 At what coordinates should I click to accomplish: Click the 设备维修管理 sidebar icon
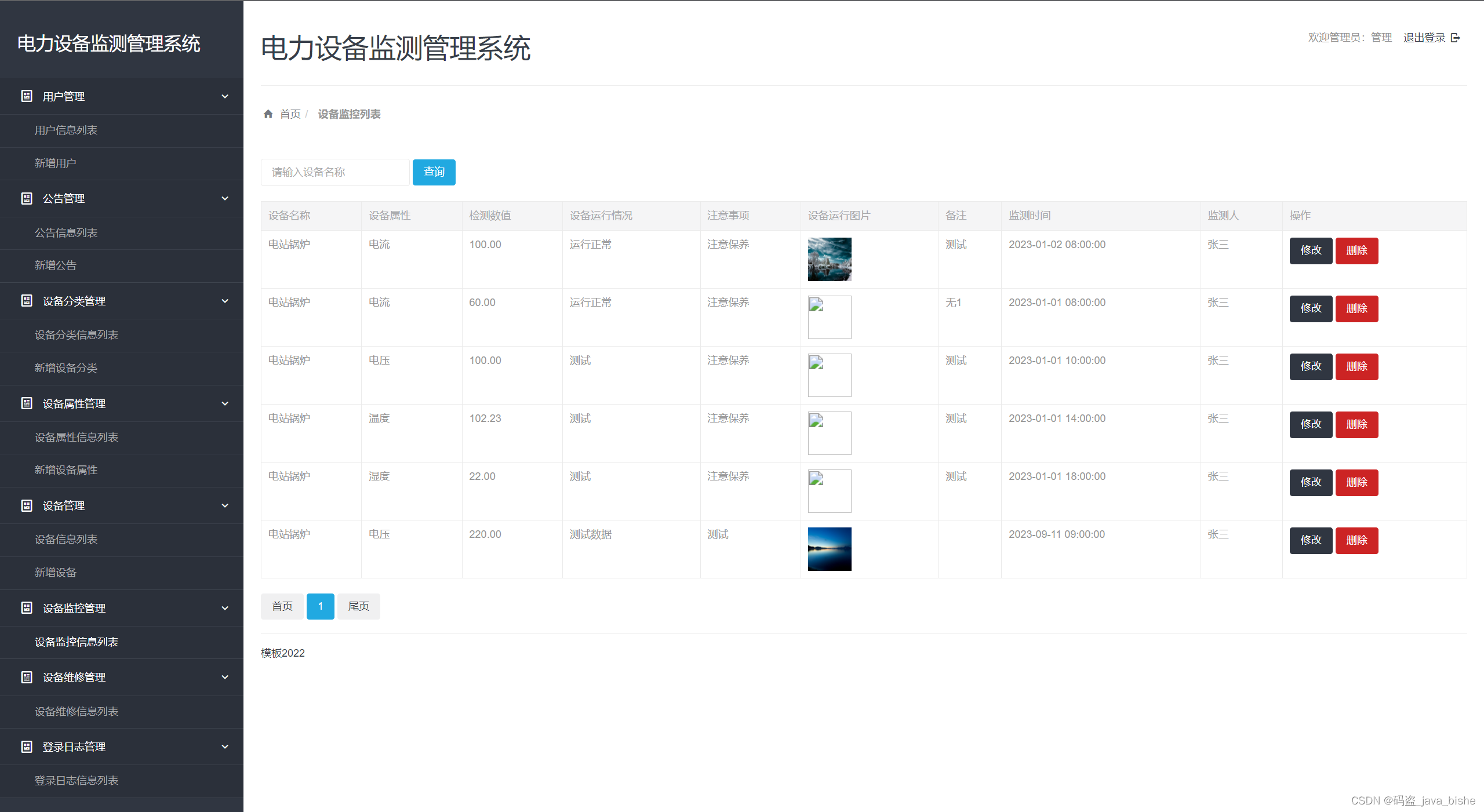point(27,678)
